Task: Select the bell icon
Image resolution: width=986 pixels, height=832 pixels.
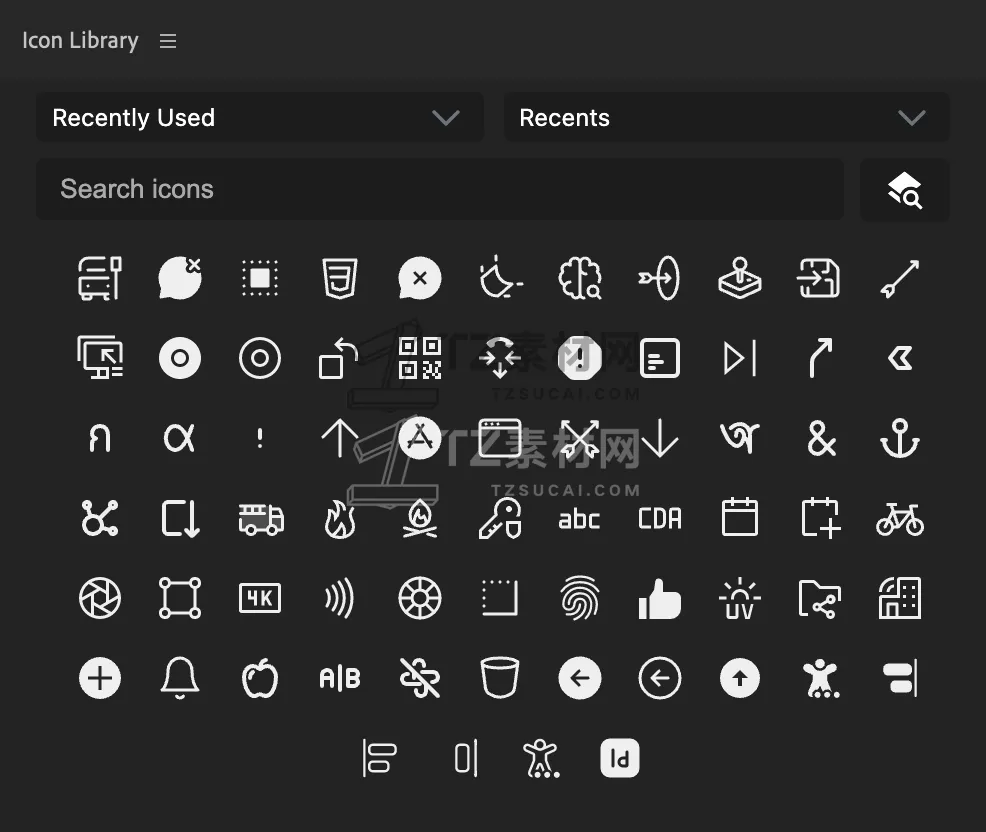Action: pyautogui.click(x=180, y=679)
